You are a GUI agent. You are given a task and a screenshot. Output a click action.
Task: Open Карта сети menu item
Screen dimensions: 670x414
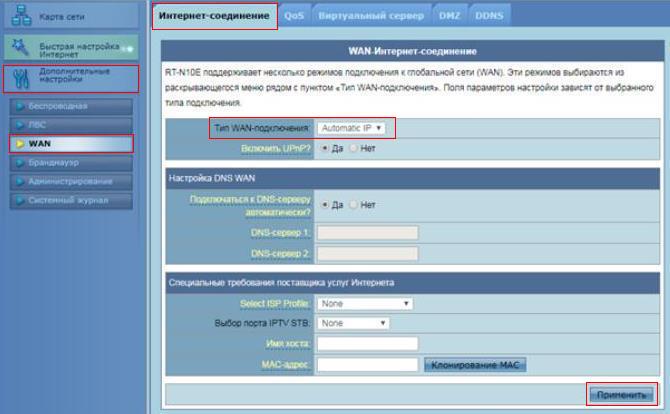tap(71, 16)
